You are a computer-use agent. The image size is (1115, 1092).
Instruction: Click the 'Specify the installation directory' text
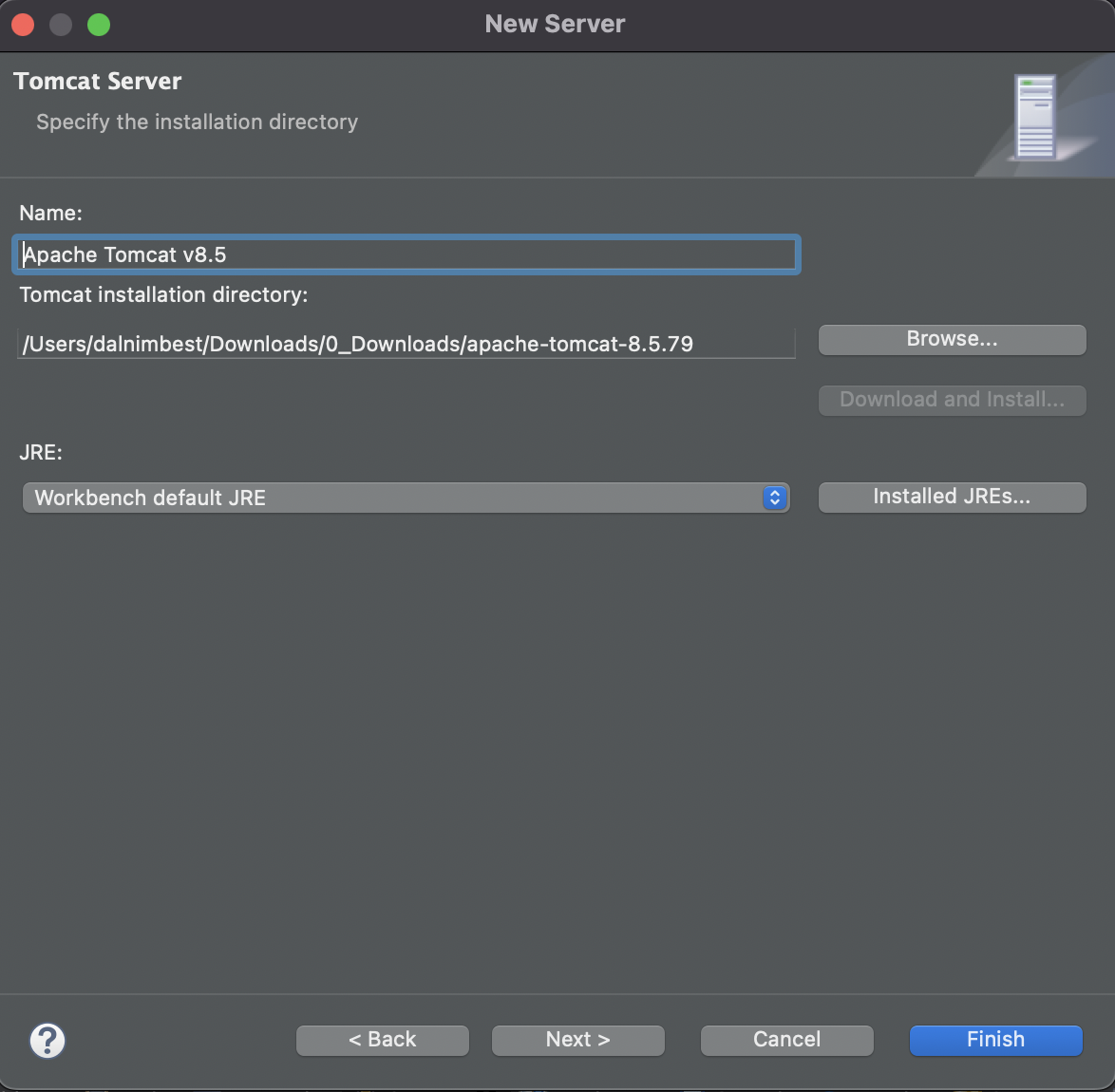[197, 122]
